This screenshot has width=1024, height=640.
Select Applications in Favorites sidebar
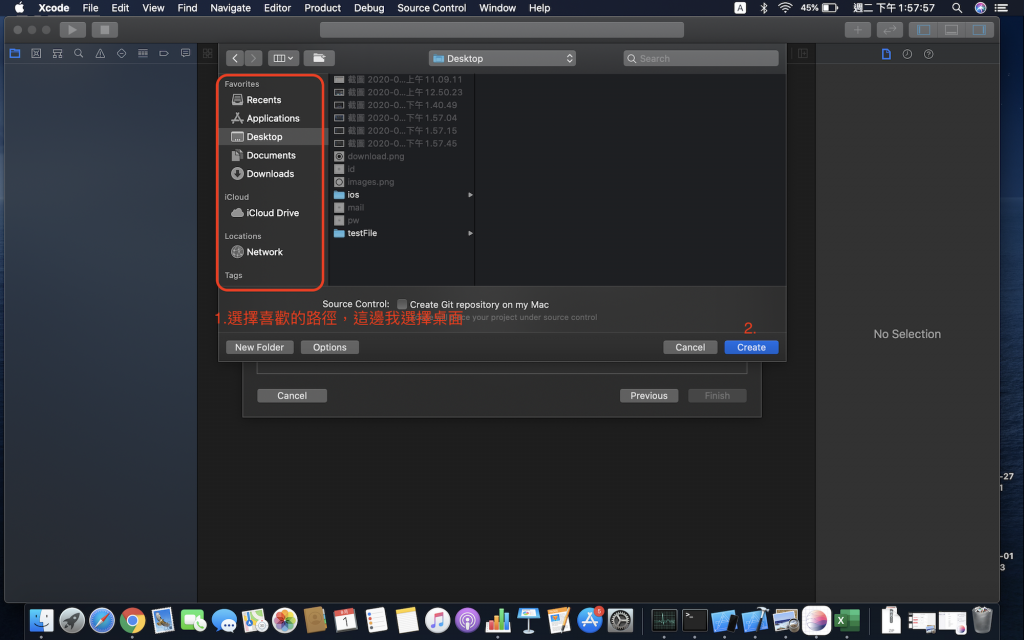click(x=273, y=118)
